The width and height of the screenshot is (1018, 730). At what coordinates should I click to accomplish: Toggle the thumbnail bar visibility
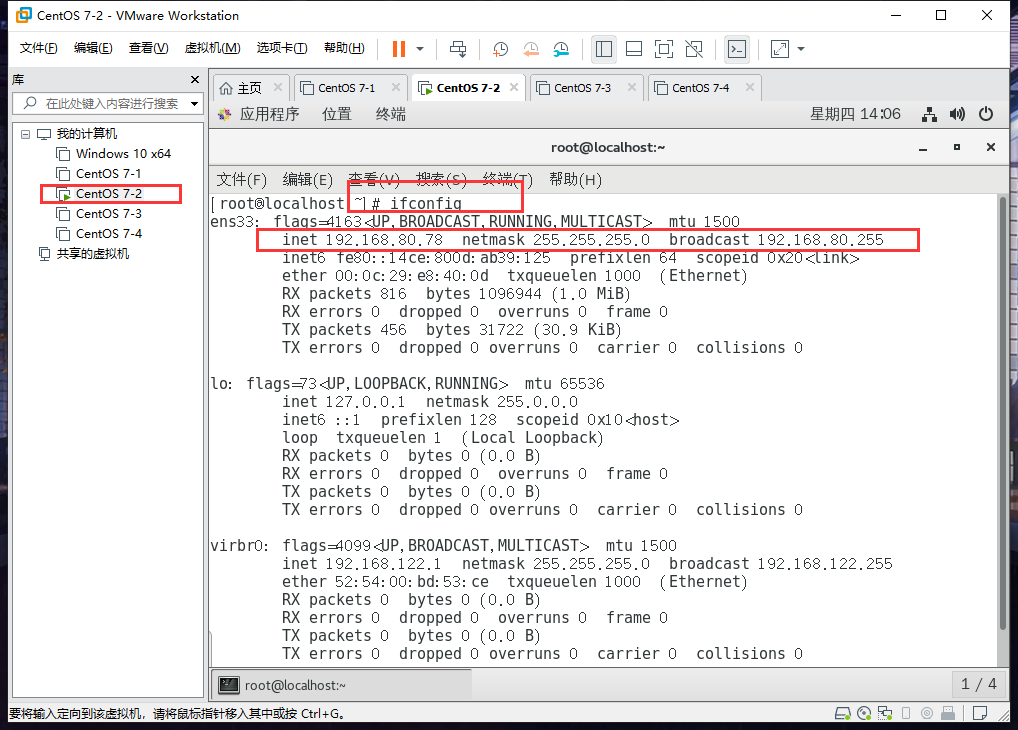point(633,48)
